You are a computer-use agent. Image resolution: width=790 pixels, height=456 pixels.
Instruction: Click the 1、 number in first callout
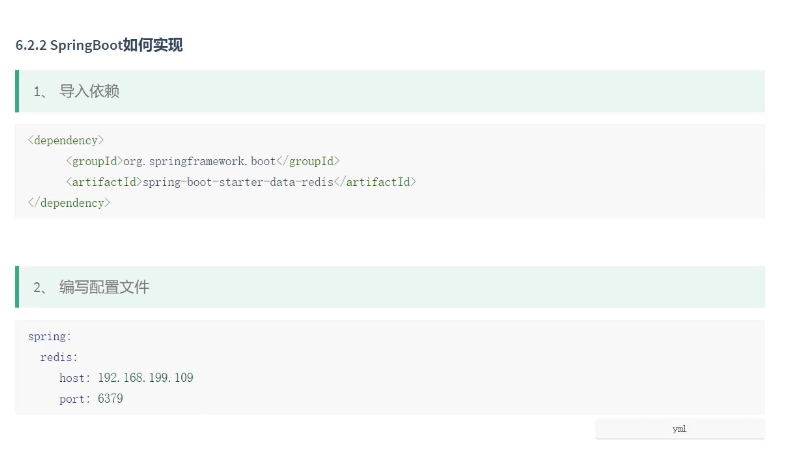40,92
